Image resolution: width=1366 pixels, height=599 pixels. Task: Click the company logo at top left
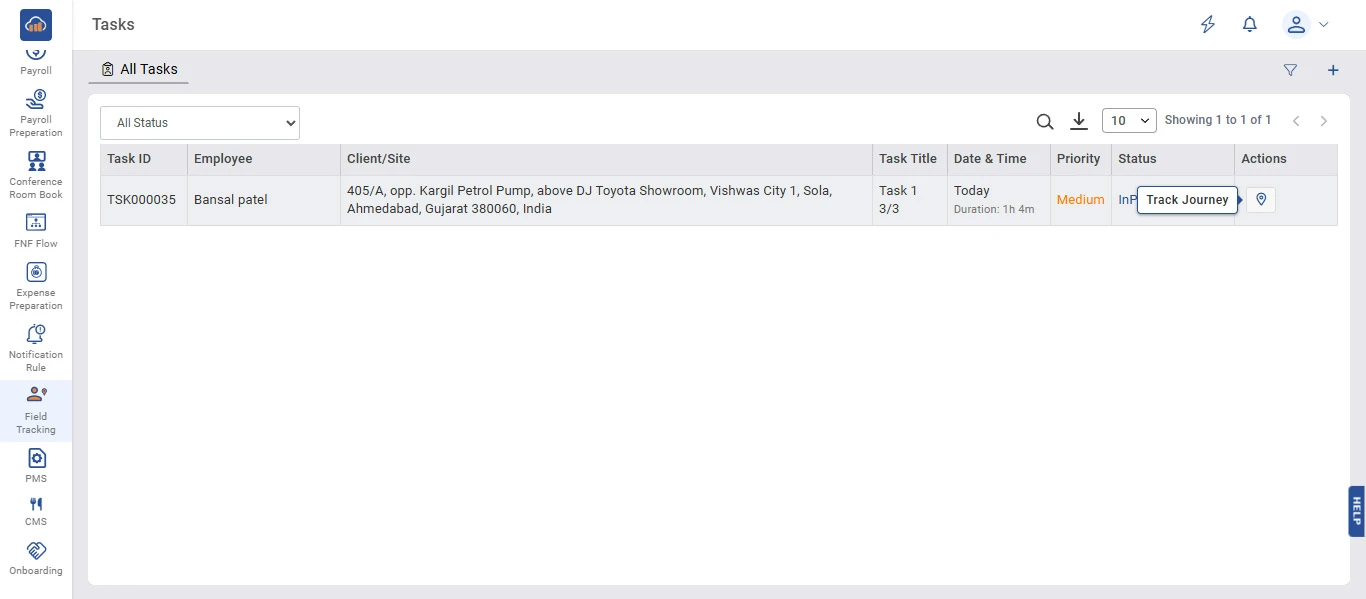(36, 24)
